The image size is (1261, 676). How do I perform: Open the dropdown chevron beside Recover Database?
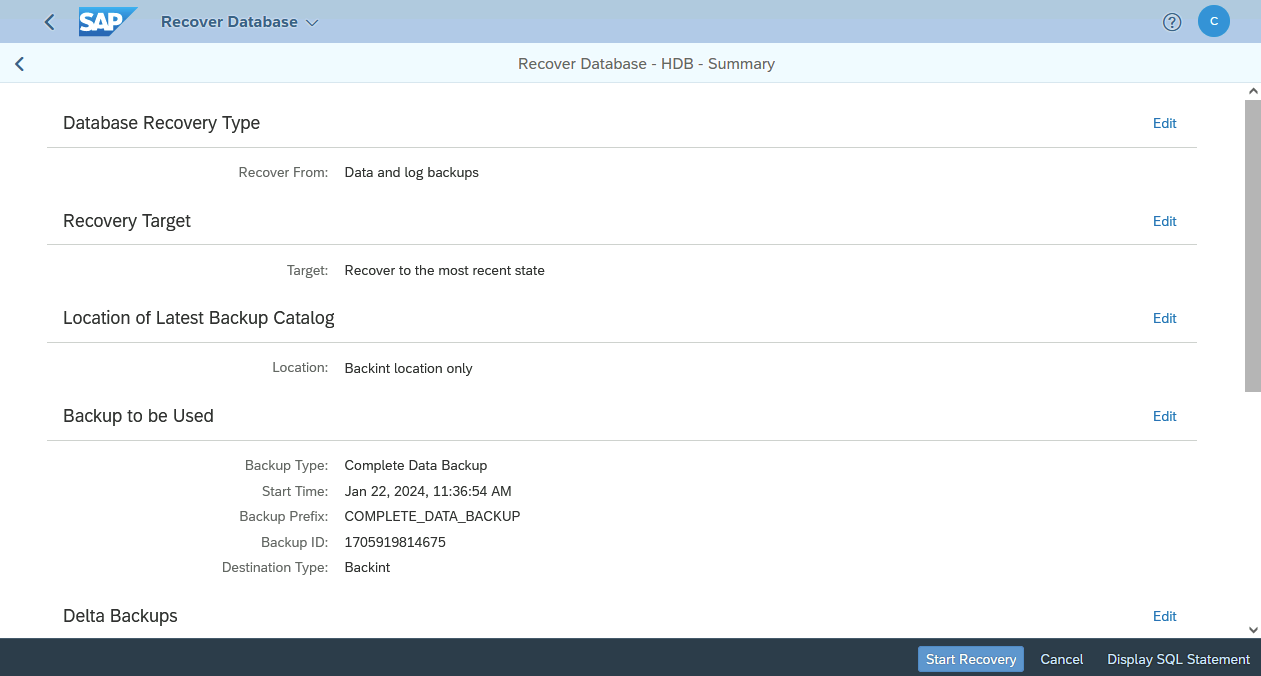[x=311, y=21]
